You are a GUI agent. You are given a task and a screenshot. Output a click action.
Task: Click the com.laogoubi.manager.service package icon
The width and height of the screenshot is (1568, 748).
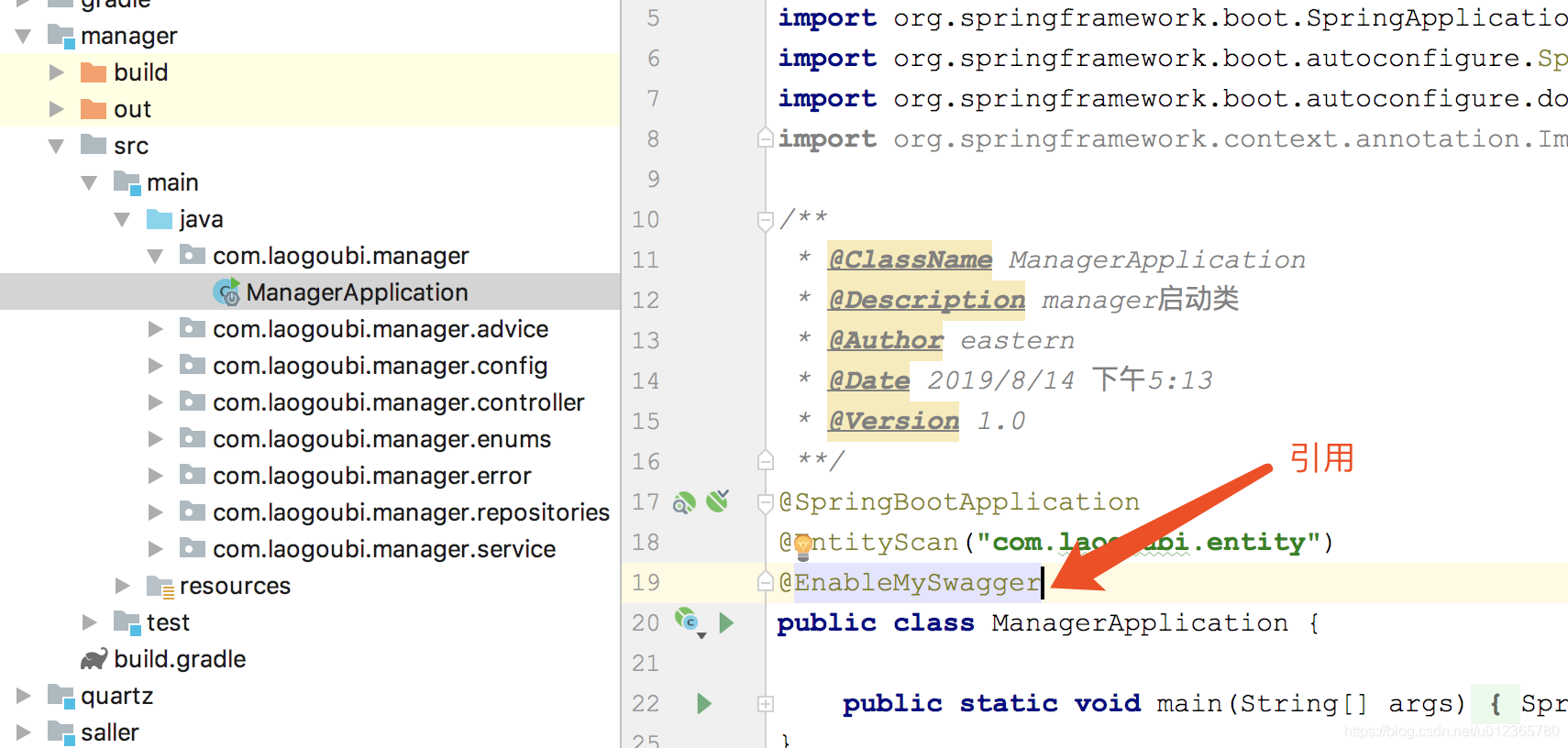(x=193, y=547)
